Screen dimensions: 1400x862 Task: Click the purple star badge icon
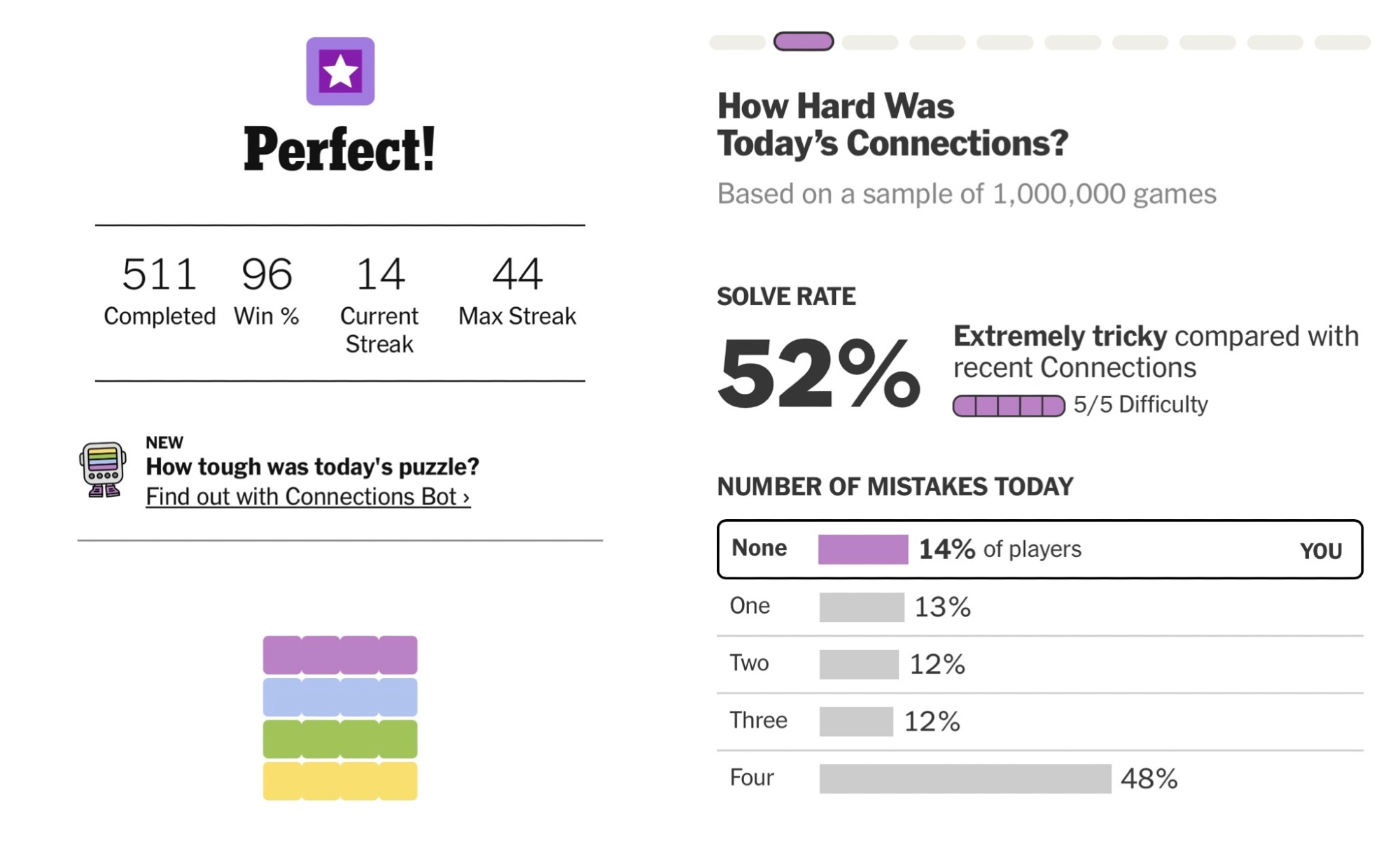pos(340,71)
